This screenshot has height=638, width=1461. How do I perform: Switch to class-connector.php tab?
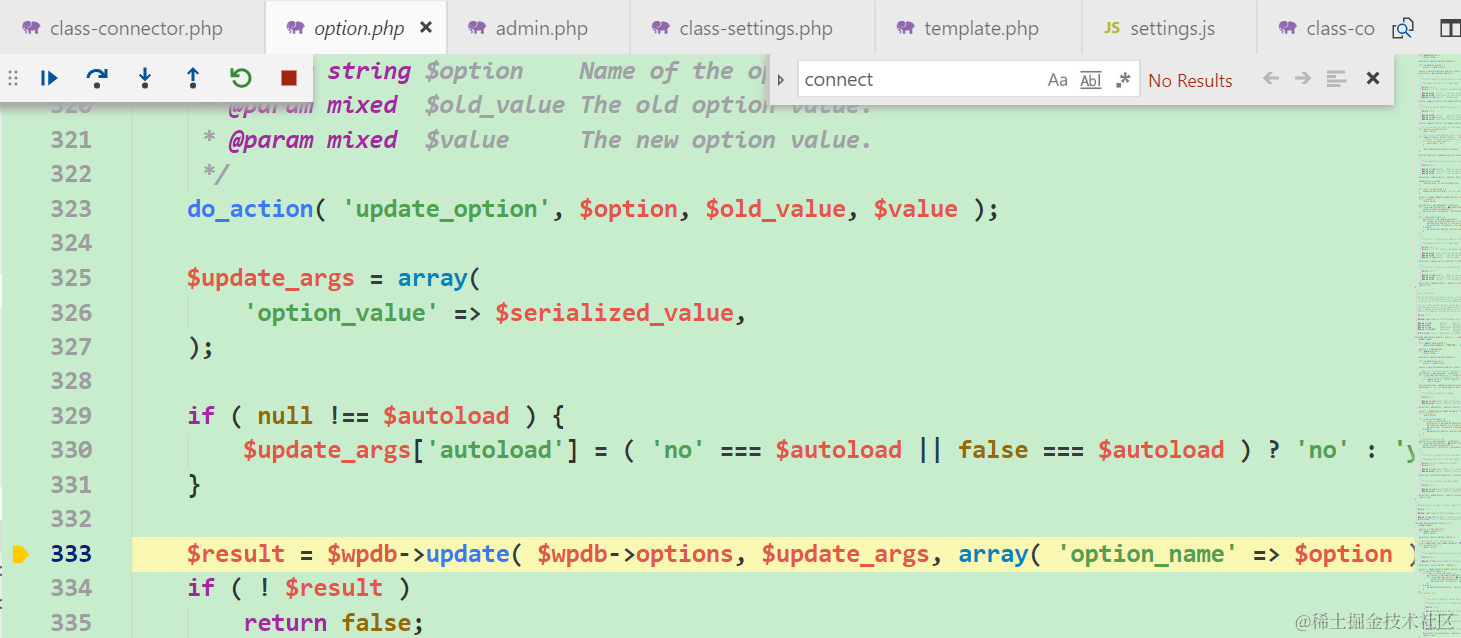point(133,28)
